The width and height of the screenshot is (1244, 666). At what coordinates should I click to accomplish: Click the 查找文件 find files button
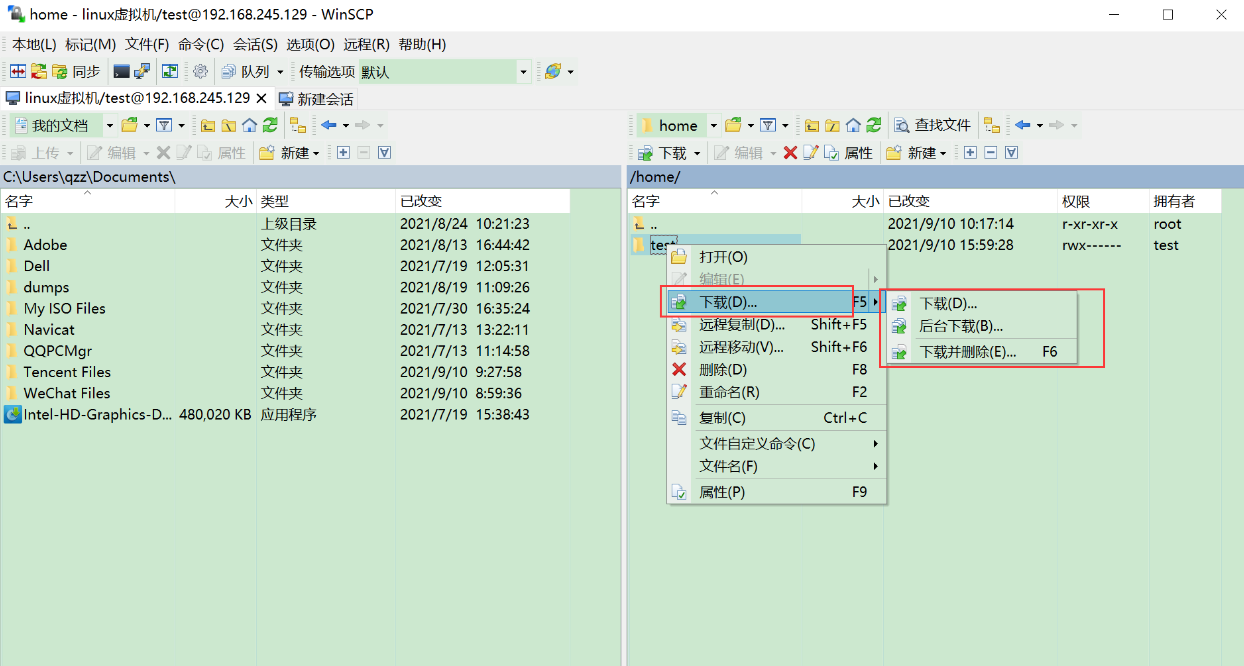932,125
